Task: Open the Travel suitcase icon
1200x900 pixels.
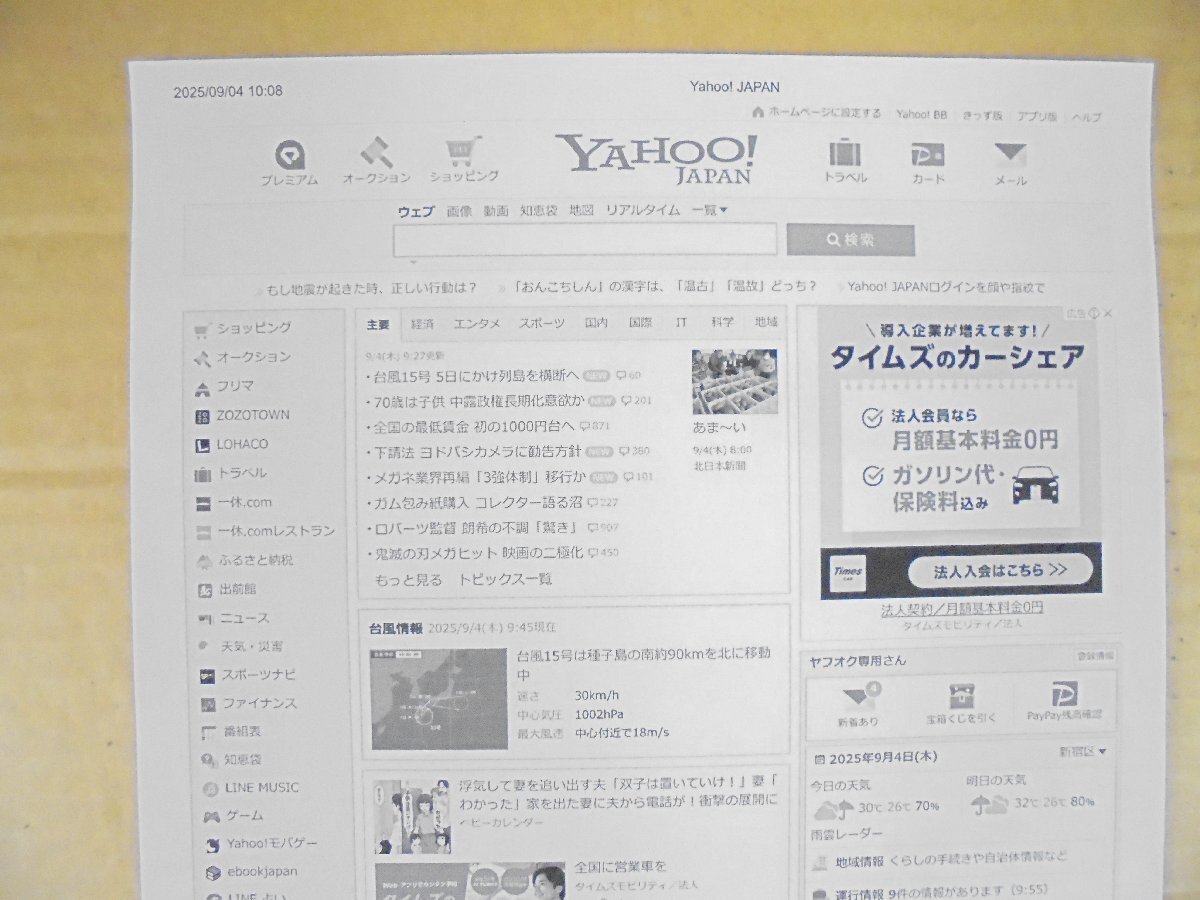Action: coord(845,154)
